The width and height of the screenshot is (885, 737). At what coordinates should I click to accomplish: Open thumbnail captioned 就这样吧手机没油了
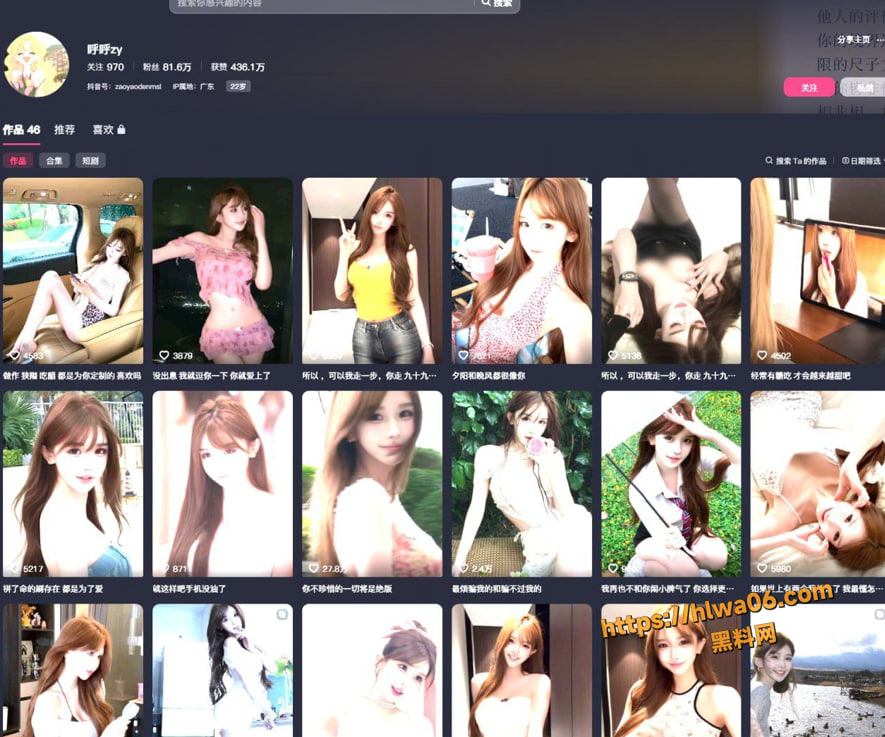tap(222, 484)
